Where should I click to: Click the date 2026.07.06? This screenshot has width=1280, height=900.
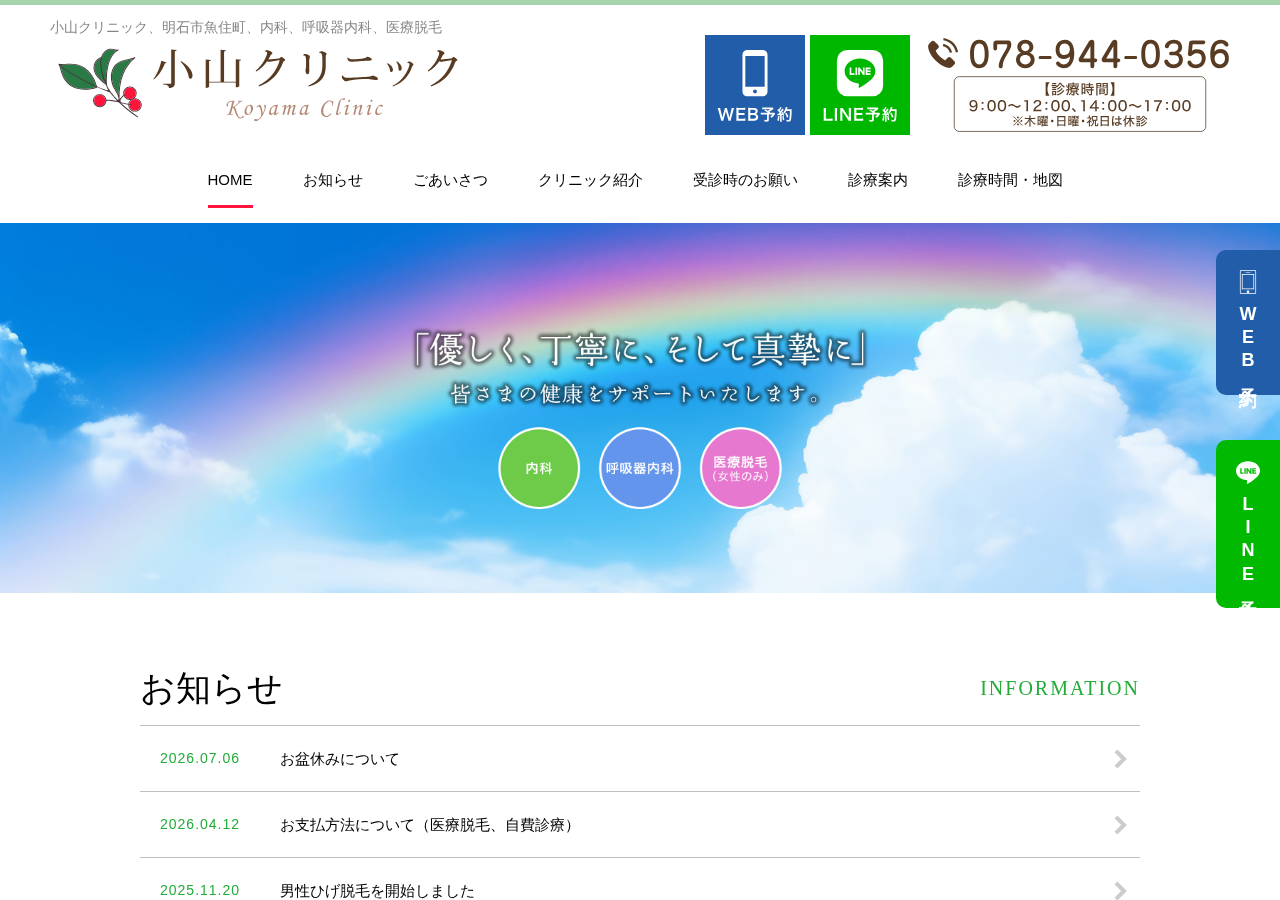pyautogui.click(x=200, y=758)
